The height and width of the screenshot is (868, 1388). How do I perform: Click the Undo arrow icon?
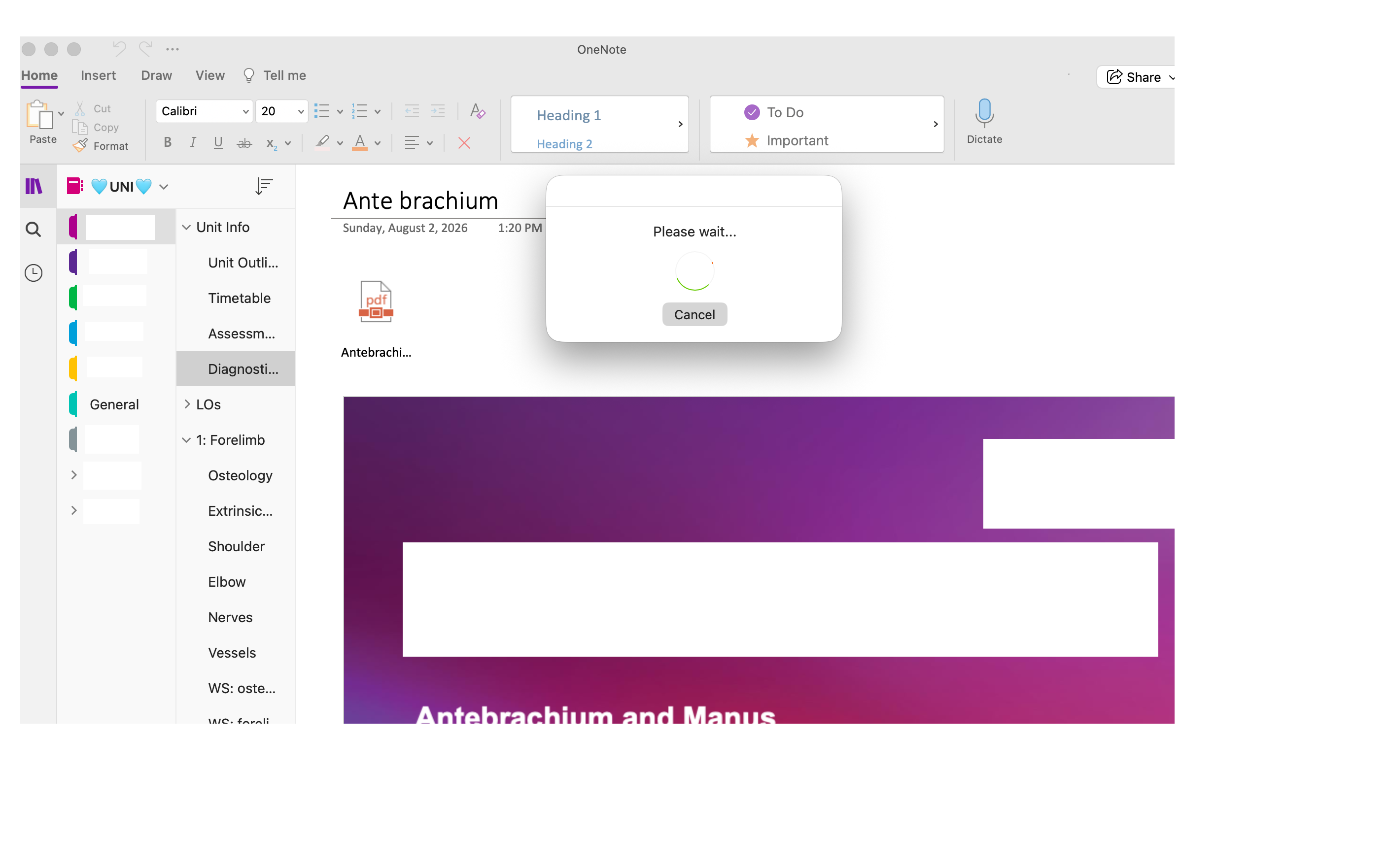pyautogui.click(x=119, y=49)
